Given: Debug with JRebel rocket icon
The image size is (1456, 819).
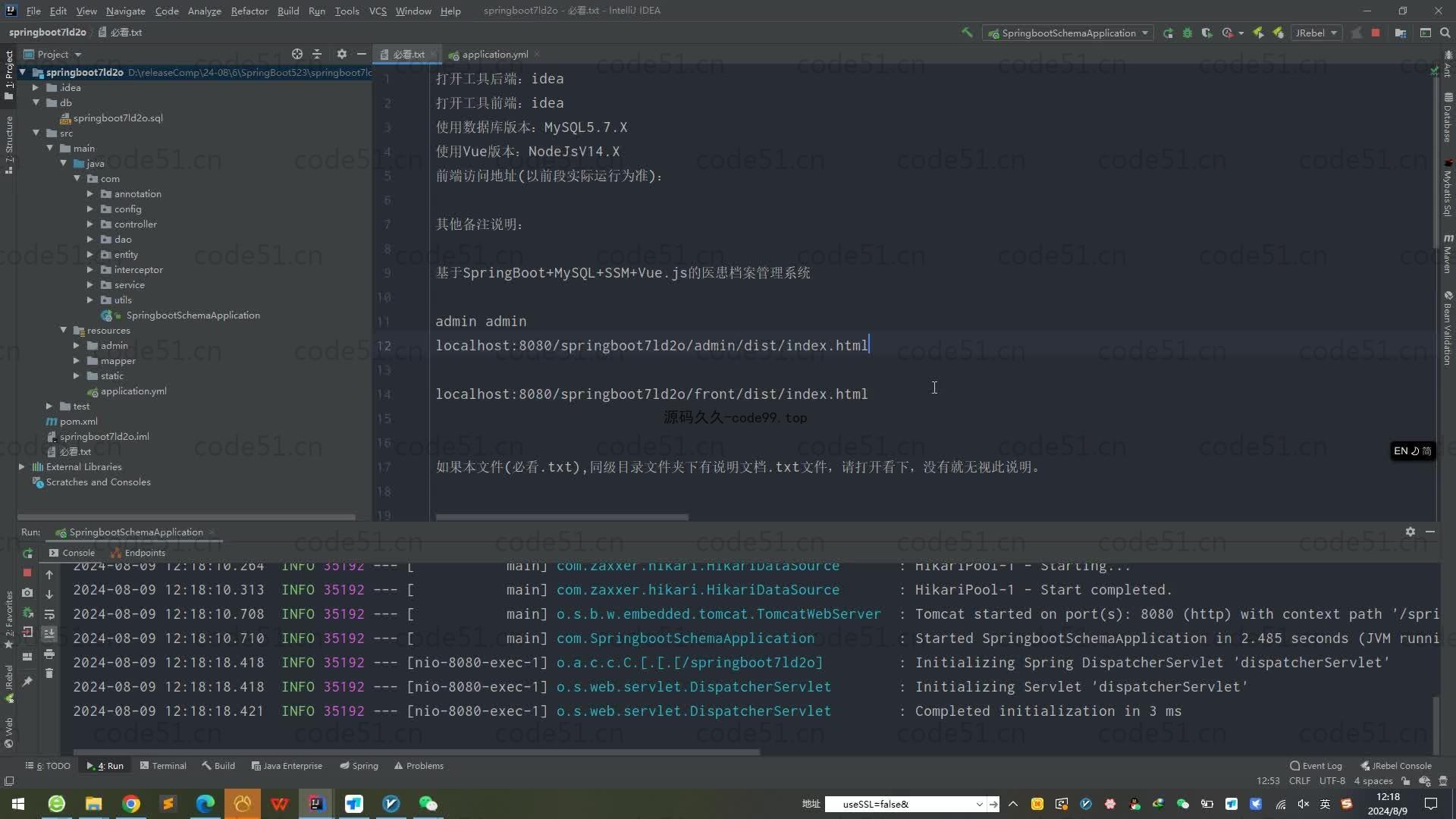Looking at the screenshot, I should [x=1279, y=33].
